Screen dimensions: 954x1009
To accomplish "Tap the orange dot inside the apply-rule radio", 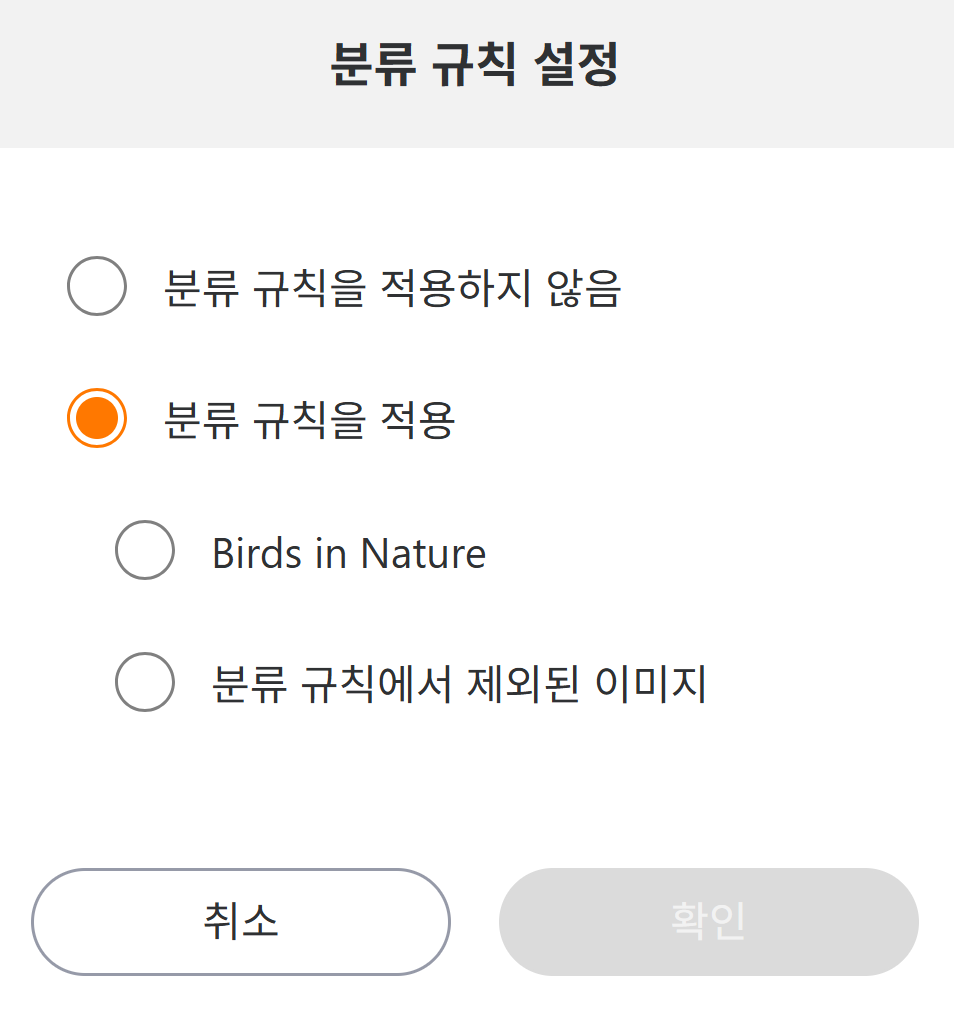I will 96,417.
